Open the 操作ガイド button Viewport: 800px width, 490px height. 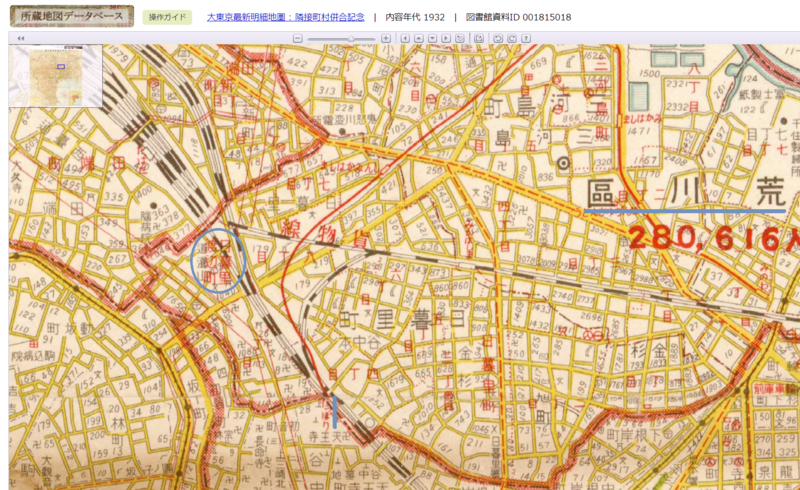point(167,17)
